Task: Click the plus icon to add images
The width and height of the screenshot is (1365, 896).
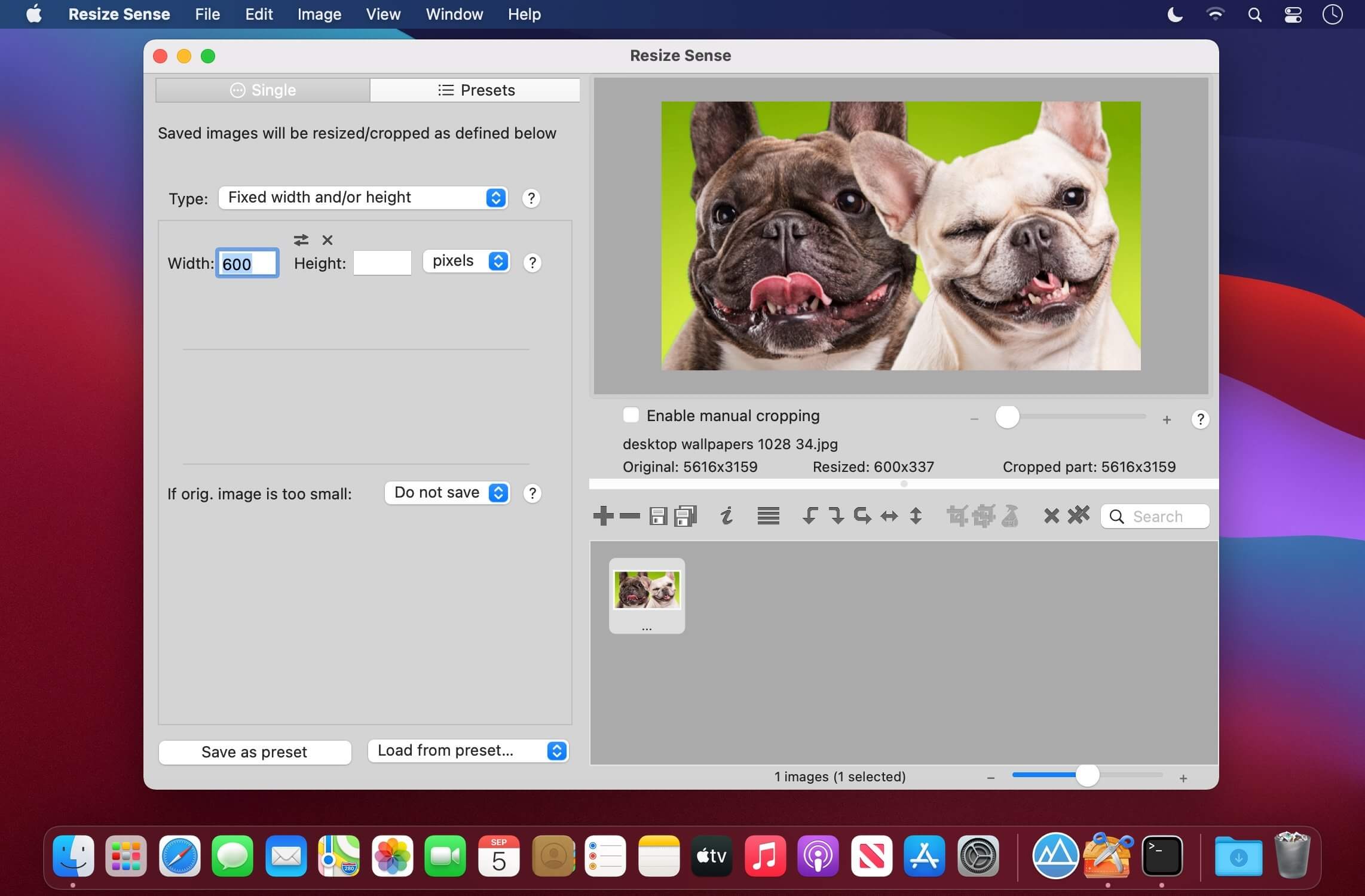Action: (603, 515)
